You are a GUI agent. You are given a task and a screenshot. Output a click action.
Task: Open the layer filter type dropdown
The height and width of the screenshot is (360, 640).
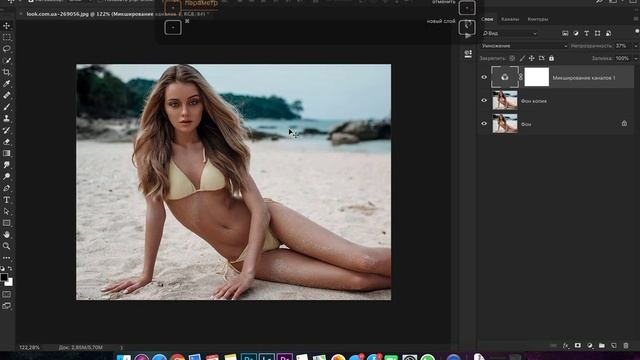click(x=510, y=33)
